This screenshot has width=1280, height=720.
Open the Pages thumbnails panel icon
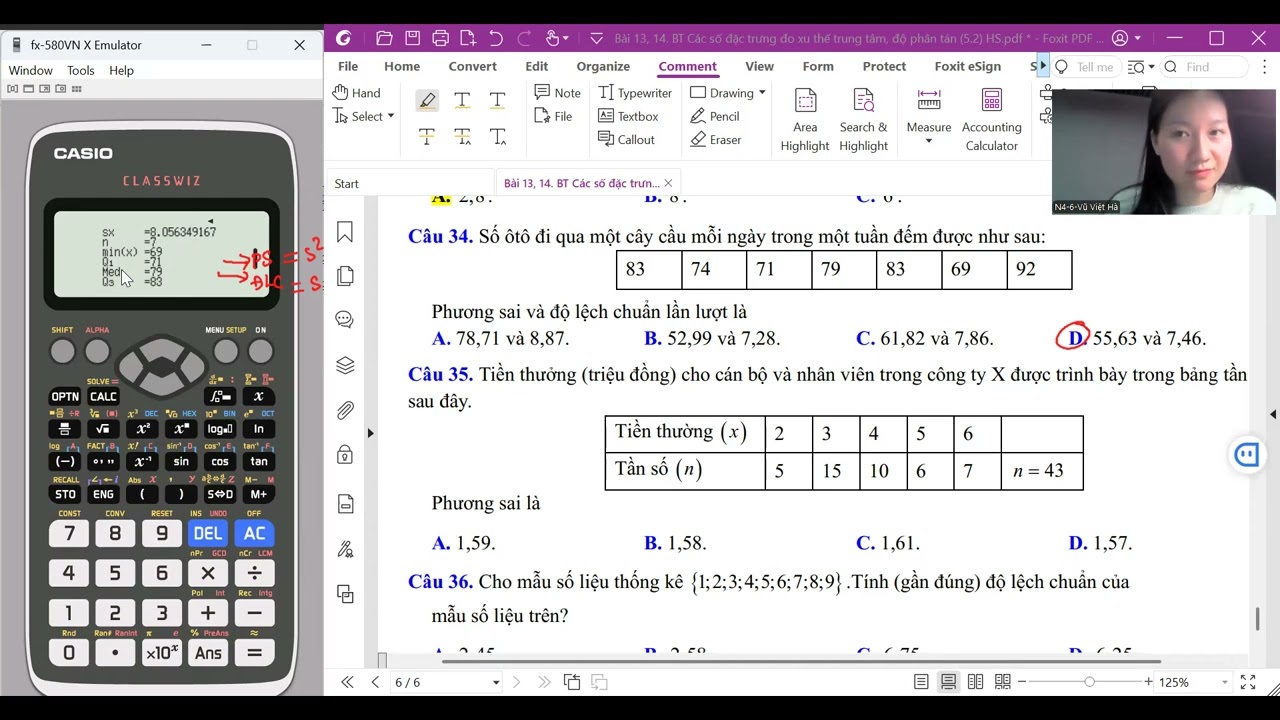coord(345,275)
